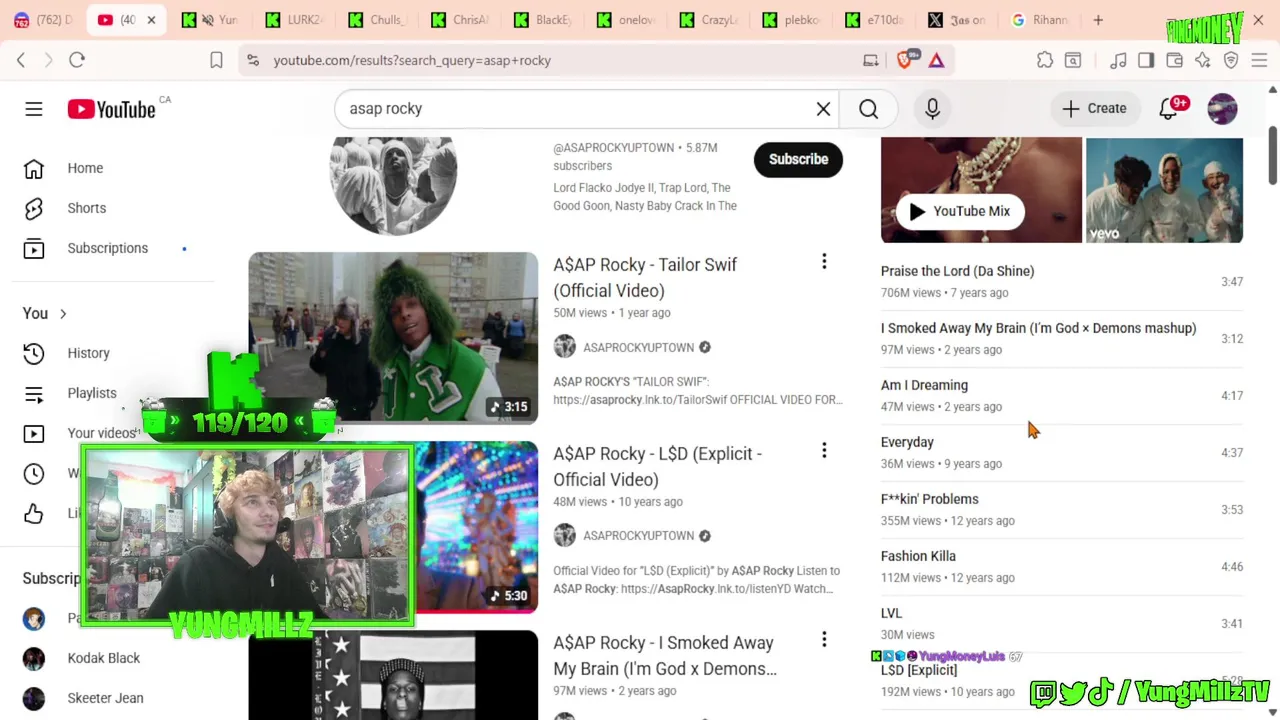Click the page vertical scrollbar
1280x720 pixels.
(1272, 156)
